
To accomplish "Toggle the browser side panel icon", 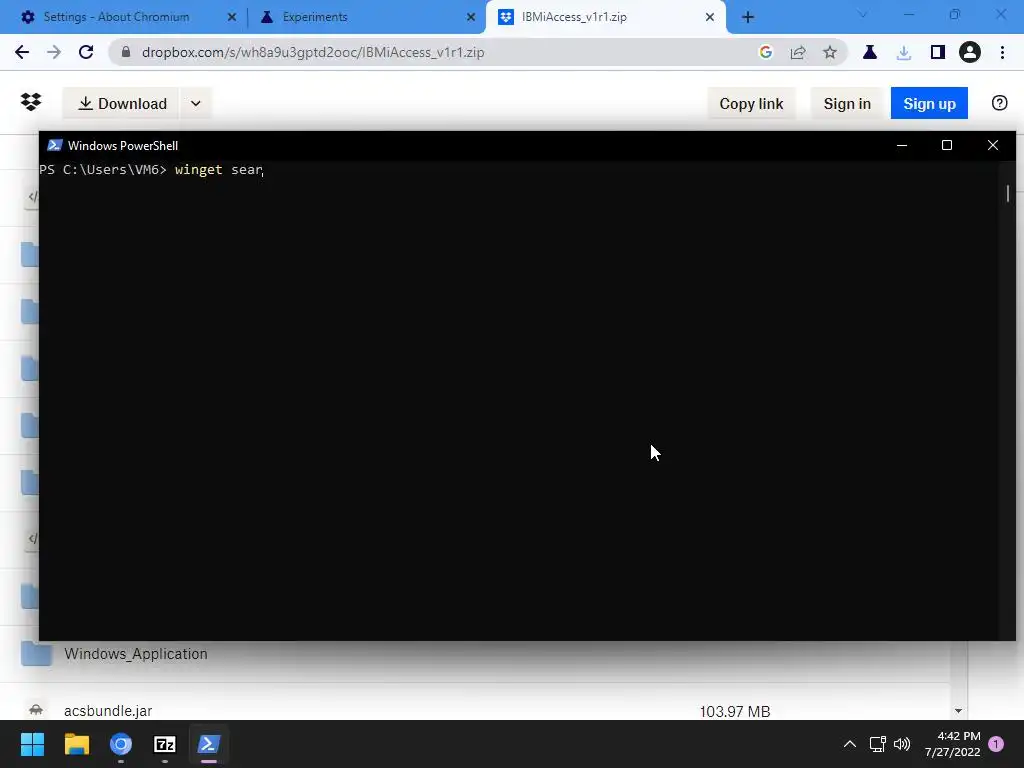I will (x=938, y=52).
